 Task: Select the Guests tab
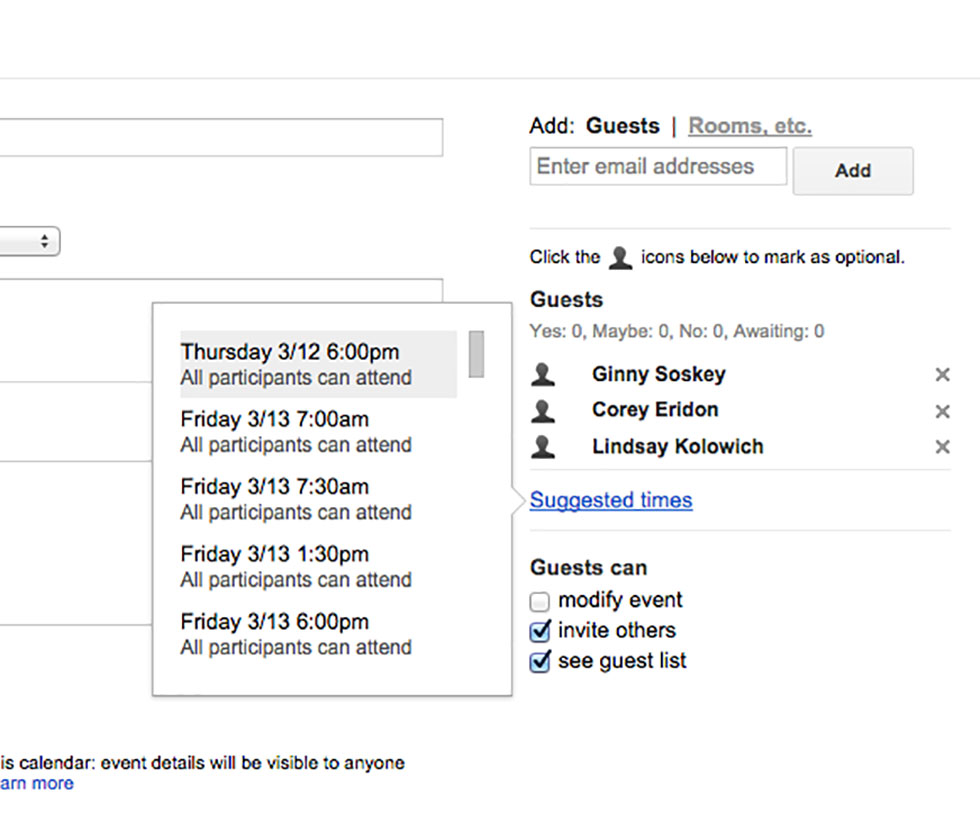click(x=622, y=126)
